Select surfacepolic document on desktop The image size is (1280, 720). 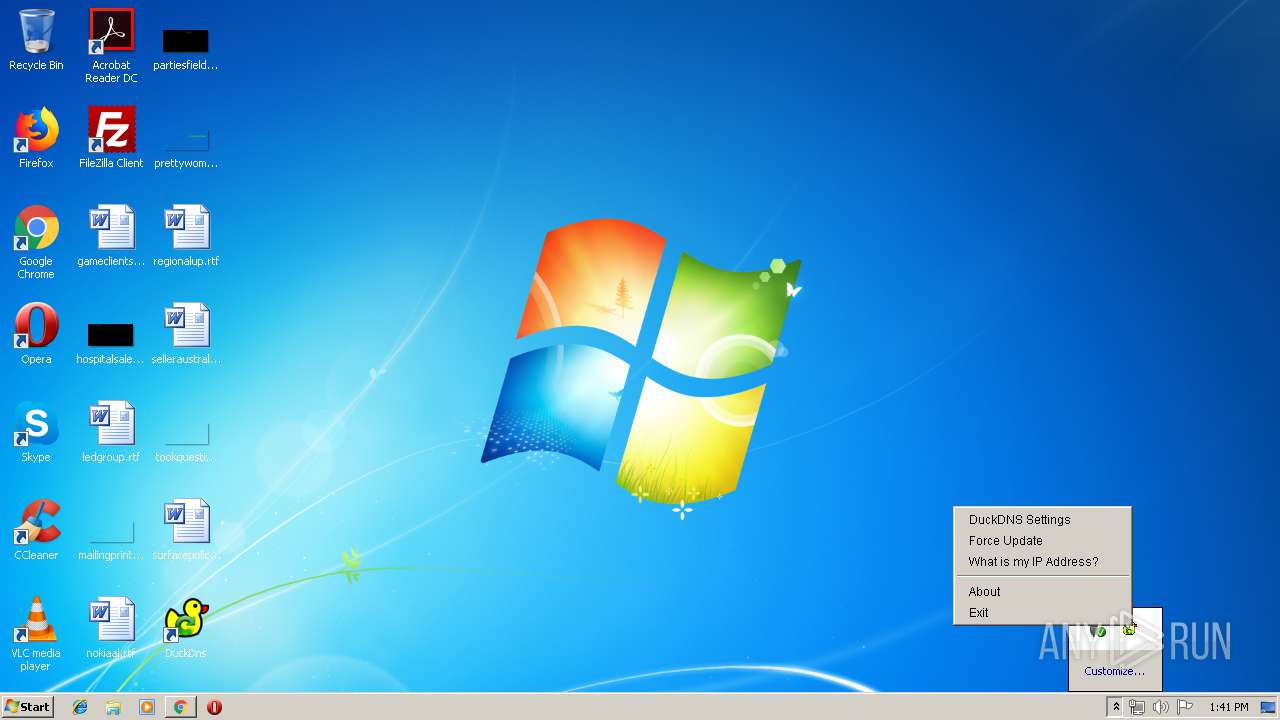click(x=186, y=530)
